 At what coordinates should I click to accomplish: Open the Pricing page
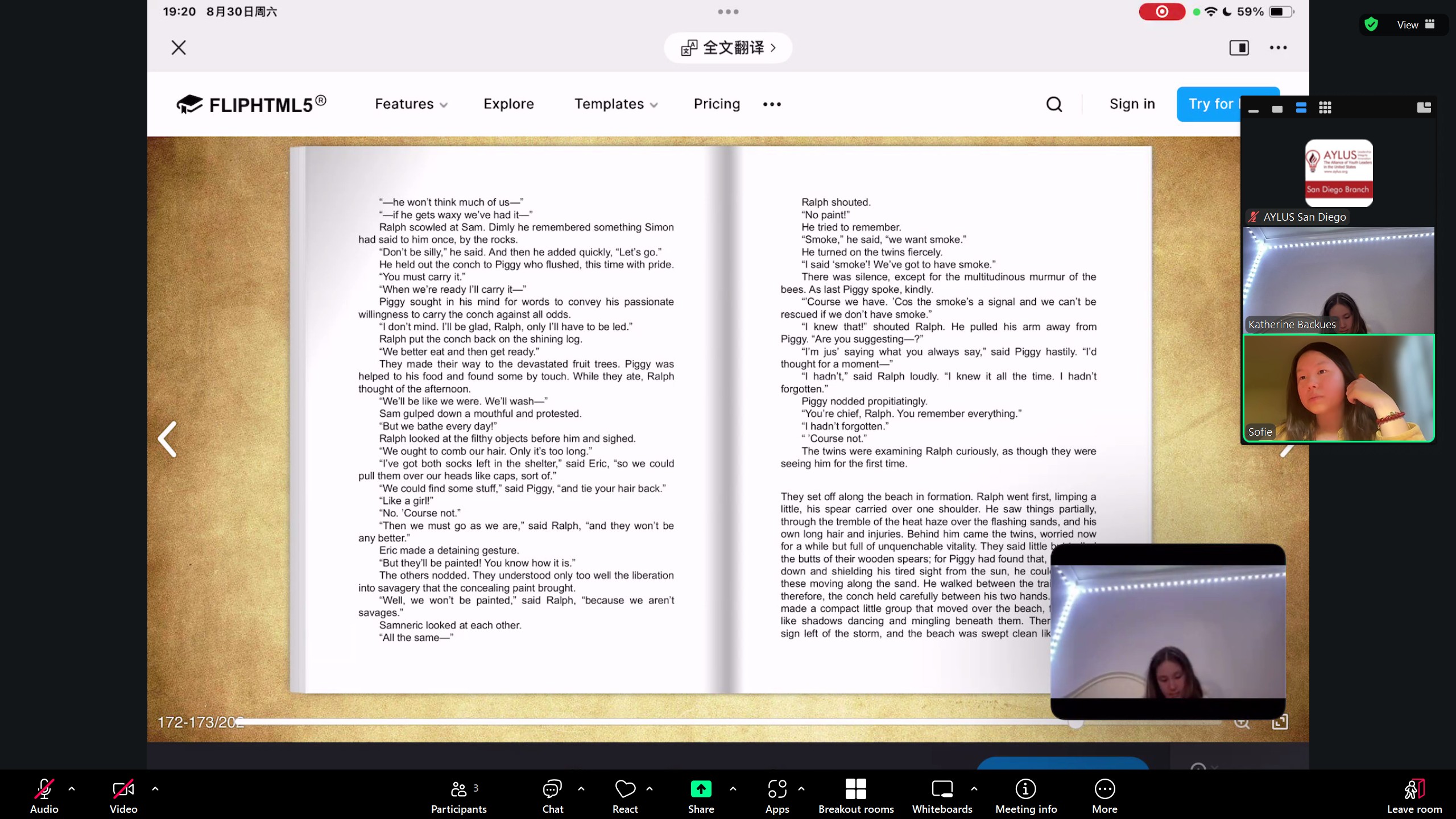tap(717, 104)
